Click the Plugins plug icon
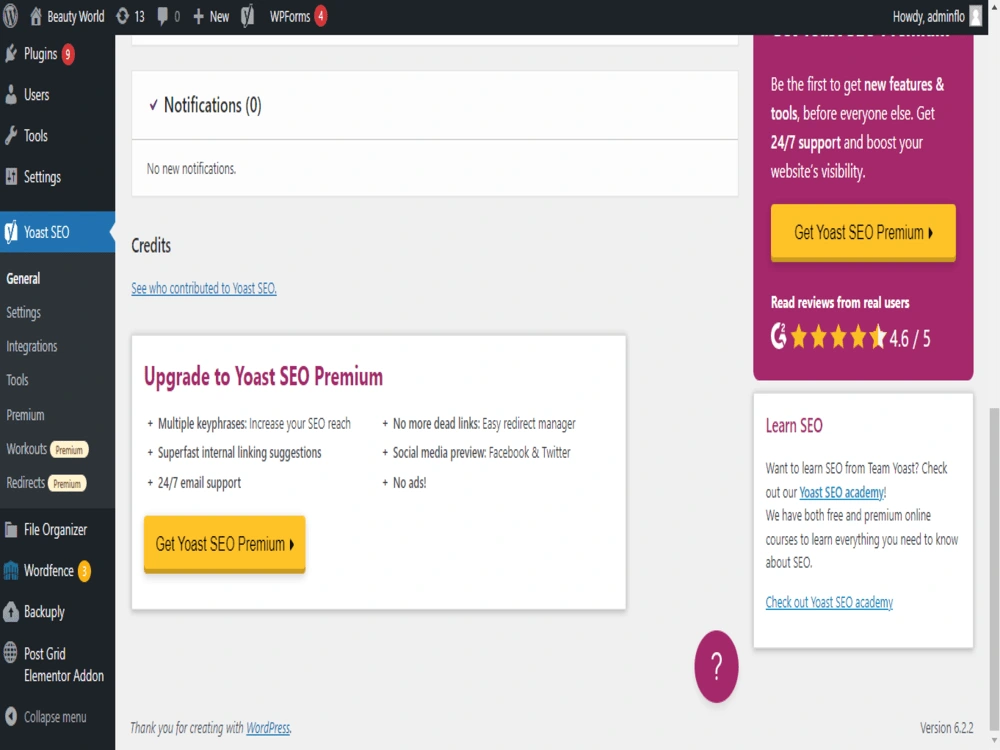Image resolution: width=1000 pixels, height=750 pixels. click(11, 54)
